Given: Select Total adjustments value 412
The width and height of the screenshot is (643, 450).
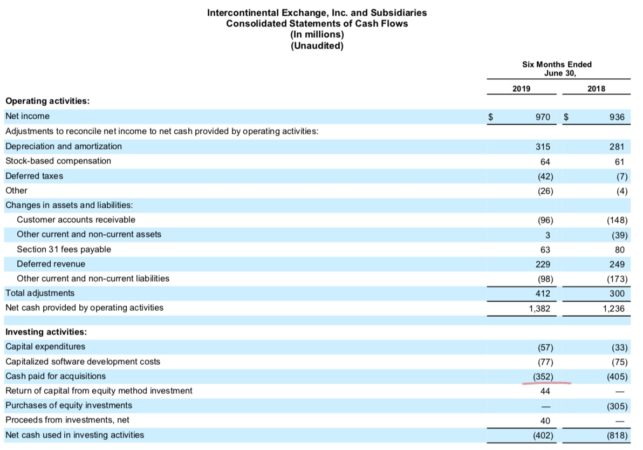Looking at the screenshot, I should point(543,294).
